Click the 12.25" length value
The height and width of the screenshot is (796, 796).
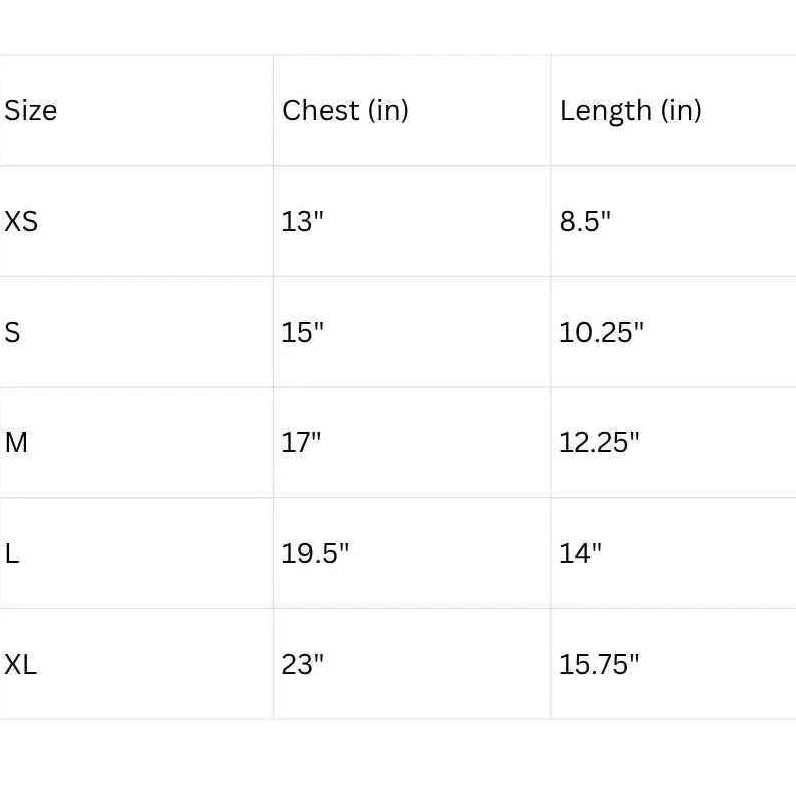(x=600, y=443)
